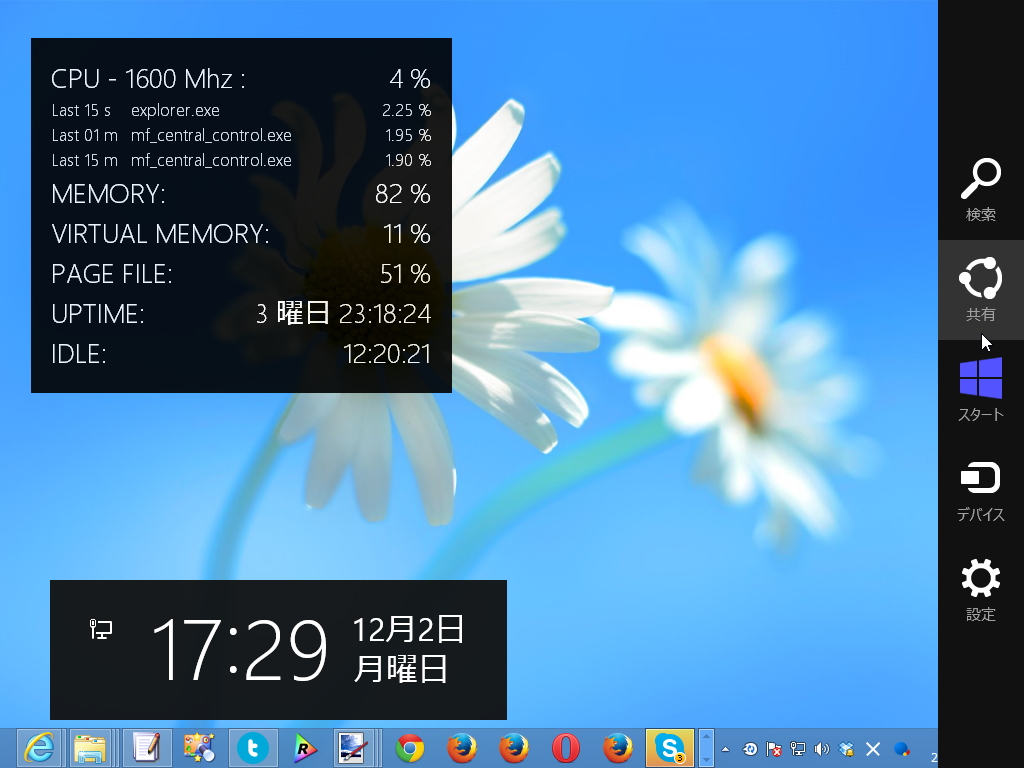Open the Settings charm (設定) gear
This screenshot has height=768, width=1024.
980,590
